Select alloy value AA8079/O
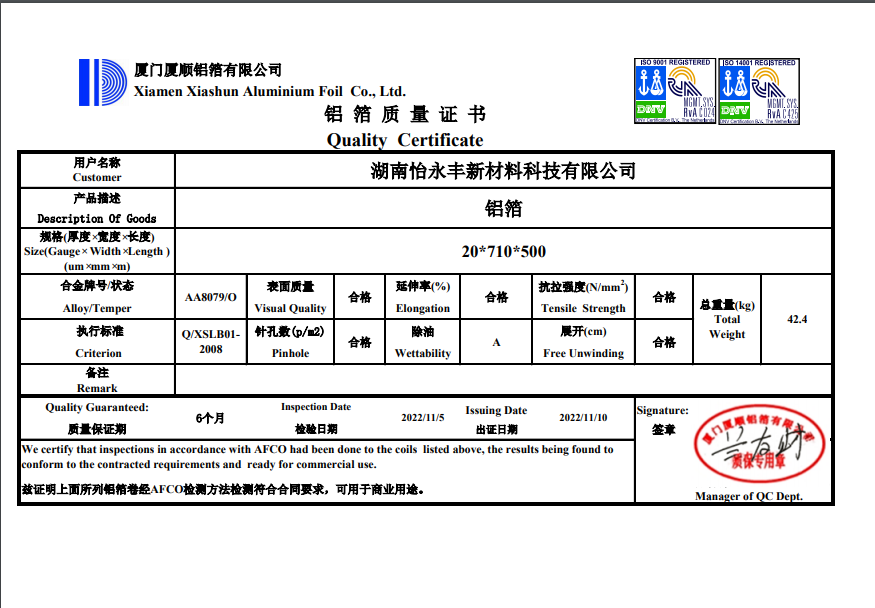Image resolution: width=875 pixels, height=608 pixels. click(x=211, y=297)
